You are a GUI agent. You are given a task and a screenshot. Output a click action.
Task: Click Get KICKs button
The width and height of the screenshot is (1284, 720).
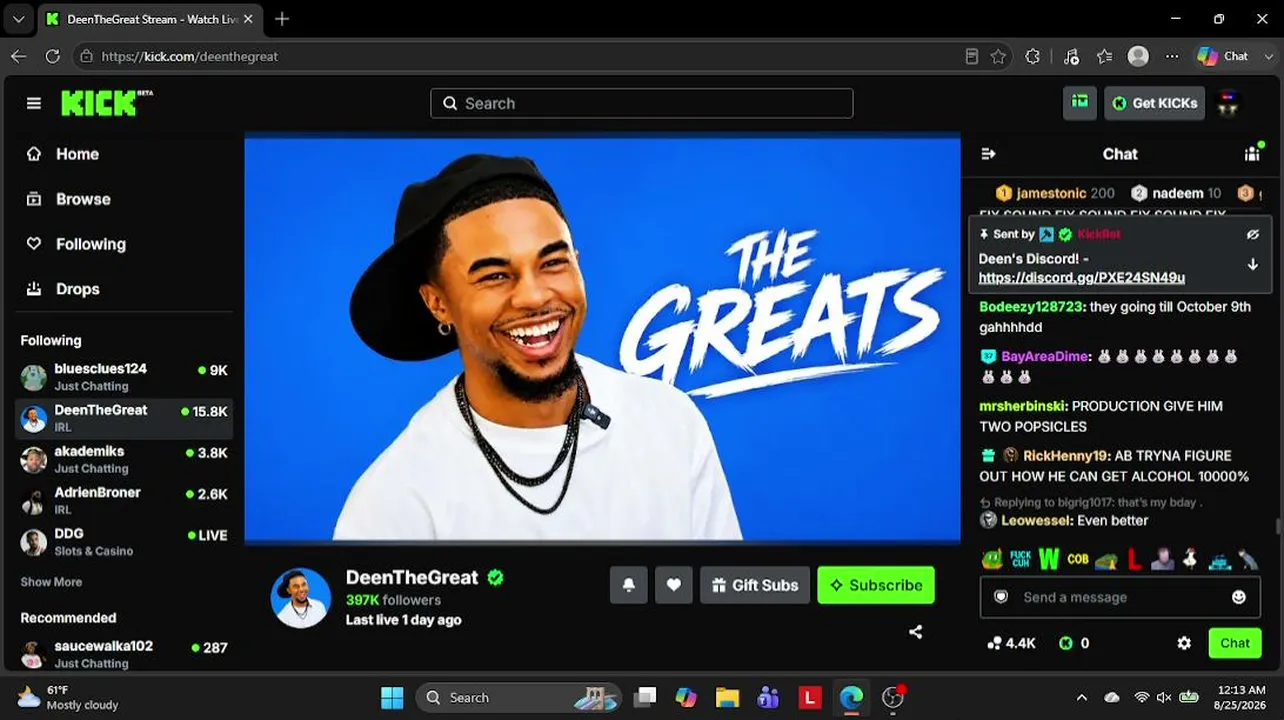pos(1154,103)
